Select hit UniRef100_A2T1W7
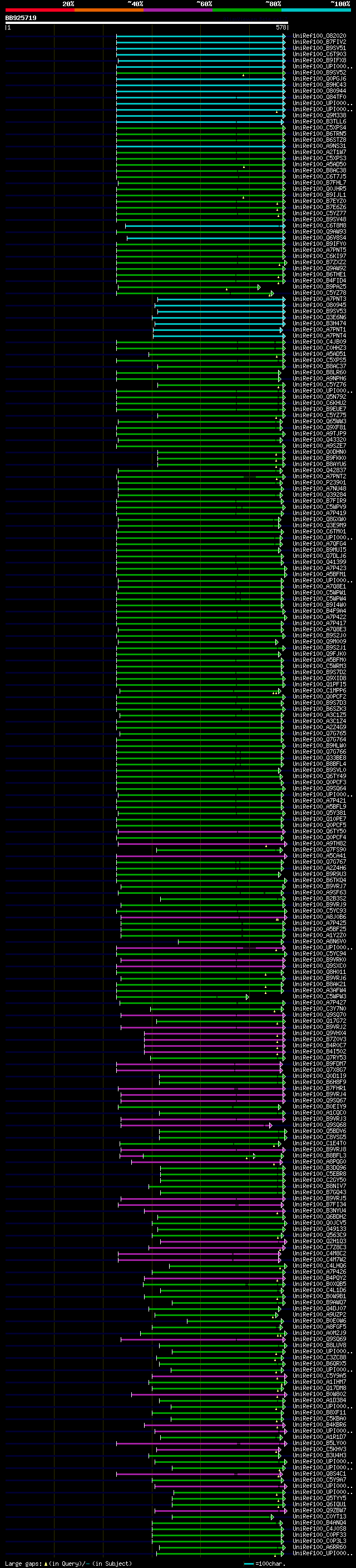 click(x=319, y=152)
